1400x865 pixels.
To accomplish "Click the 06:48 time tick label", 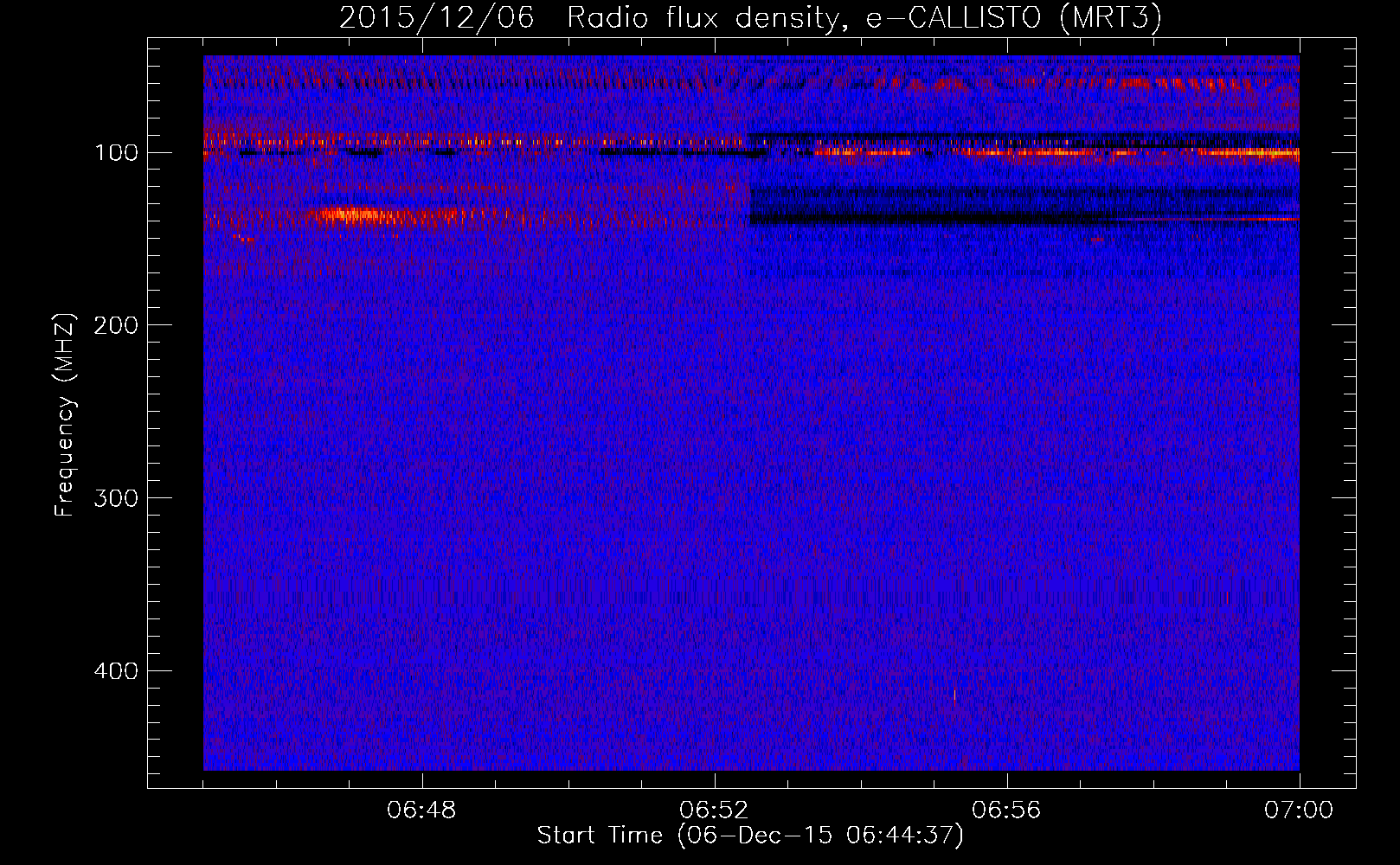I will click(422, 811).
